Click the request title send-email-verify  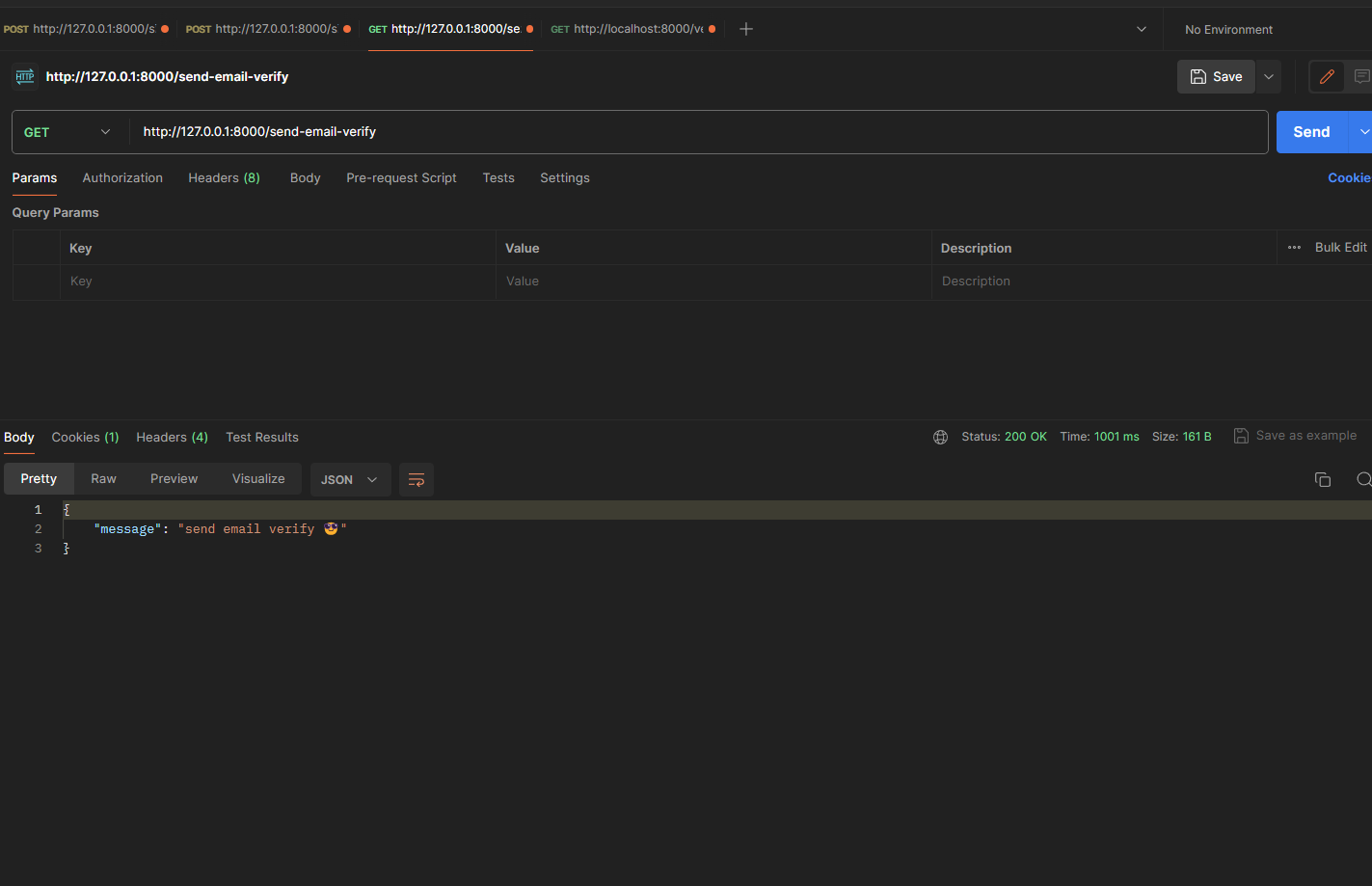[x=167, y=77]
